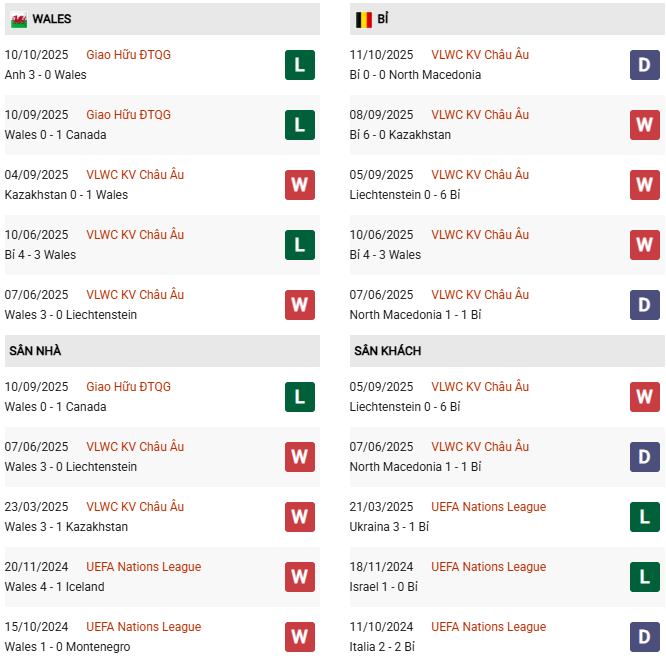Click the W badge for Wales 4 - 1 Iceland
This screenshot has width=666, height=660.
pos(300,577)
